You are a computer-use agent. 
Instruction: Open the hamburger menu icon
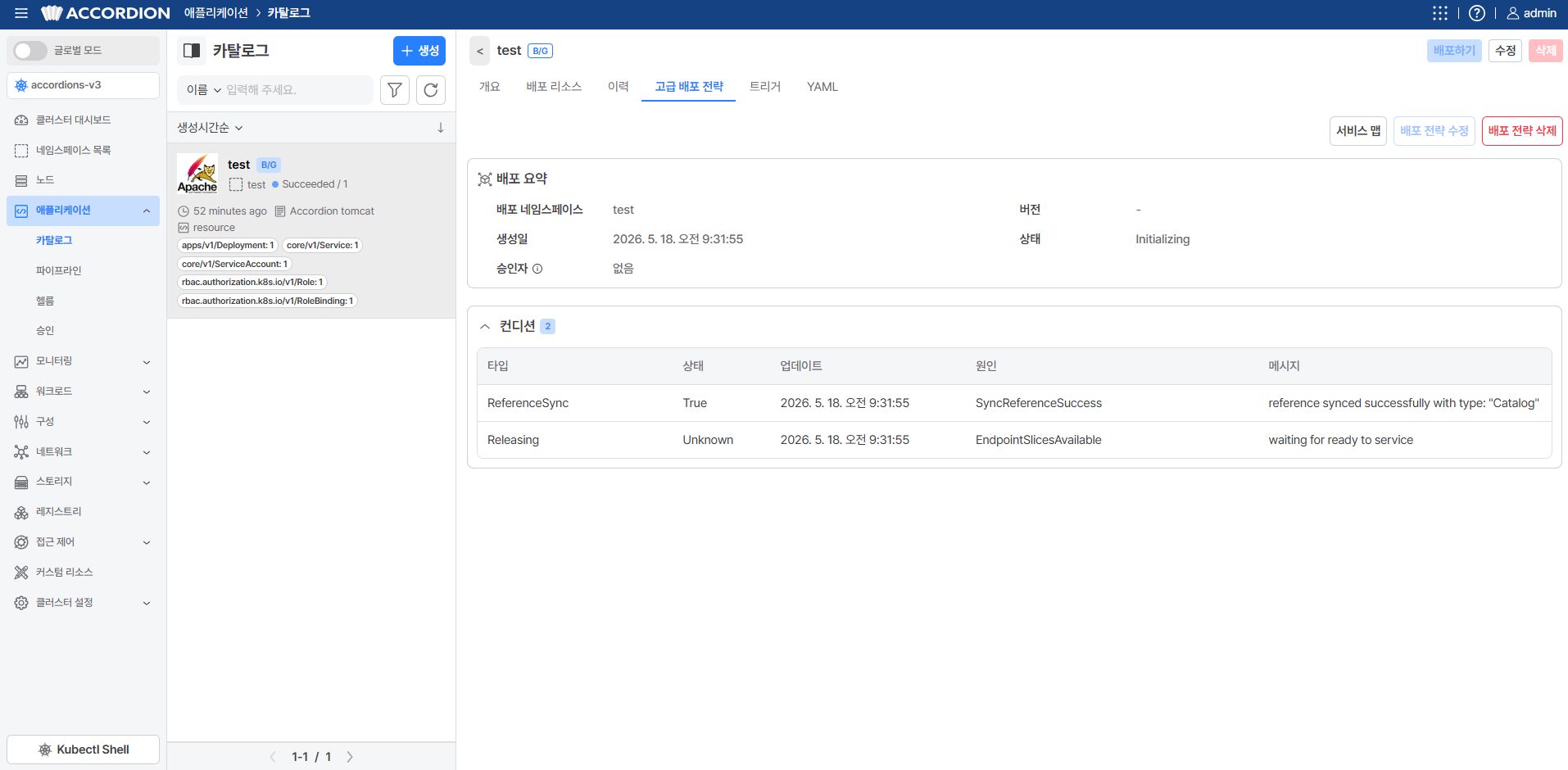(21, 13)
